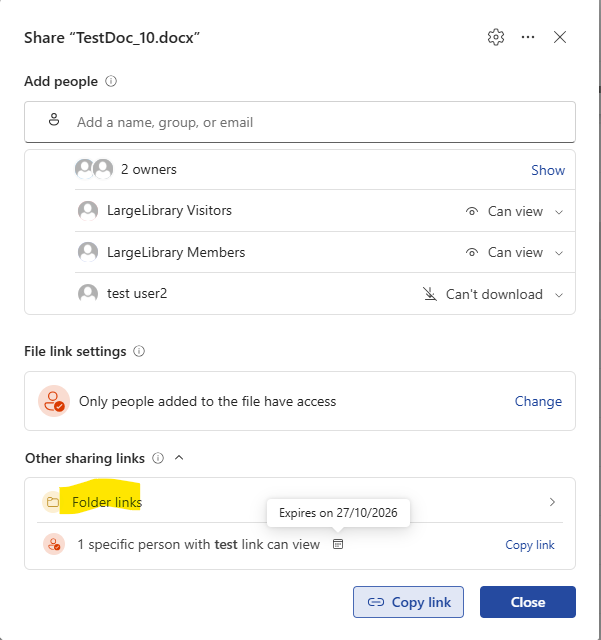
Task: Open test user2 Can't download dropdown
Action: tap(493, 294)
